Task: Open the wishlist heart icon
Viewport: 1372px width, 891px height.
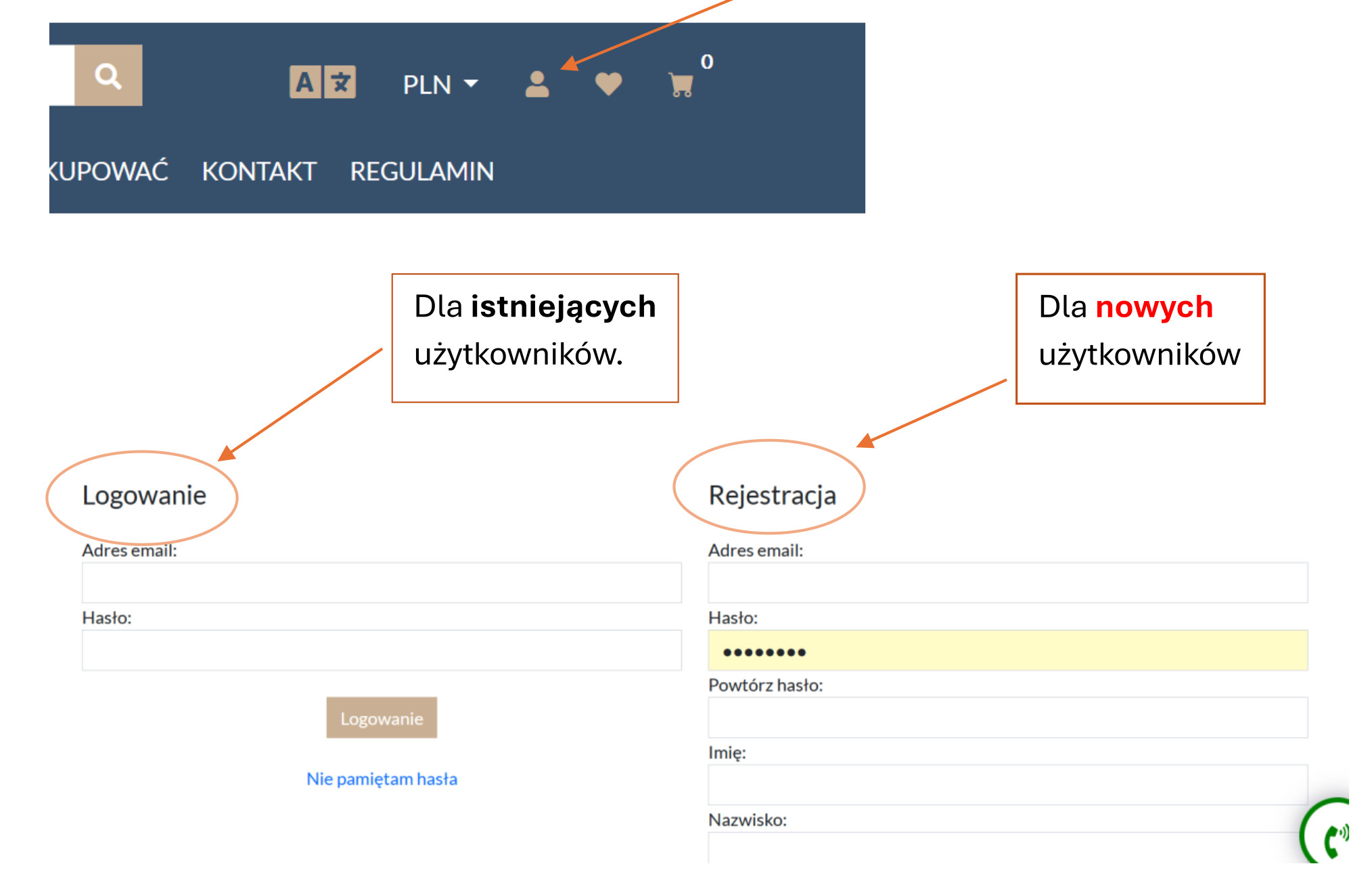Action: (608, 85)
